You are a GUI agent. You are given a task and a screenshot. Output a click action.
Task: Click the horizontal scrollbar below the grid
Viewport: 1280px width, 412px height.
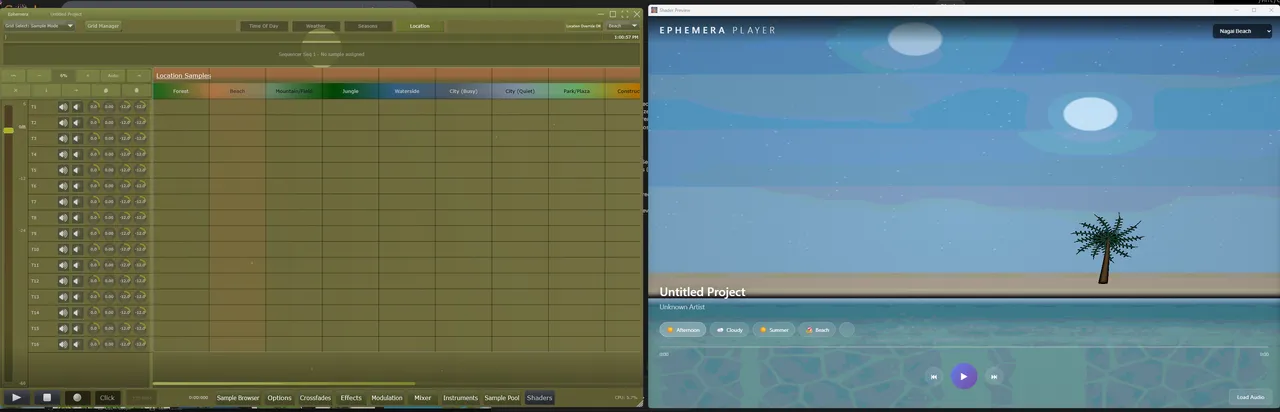284,383
